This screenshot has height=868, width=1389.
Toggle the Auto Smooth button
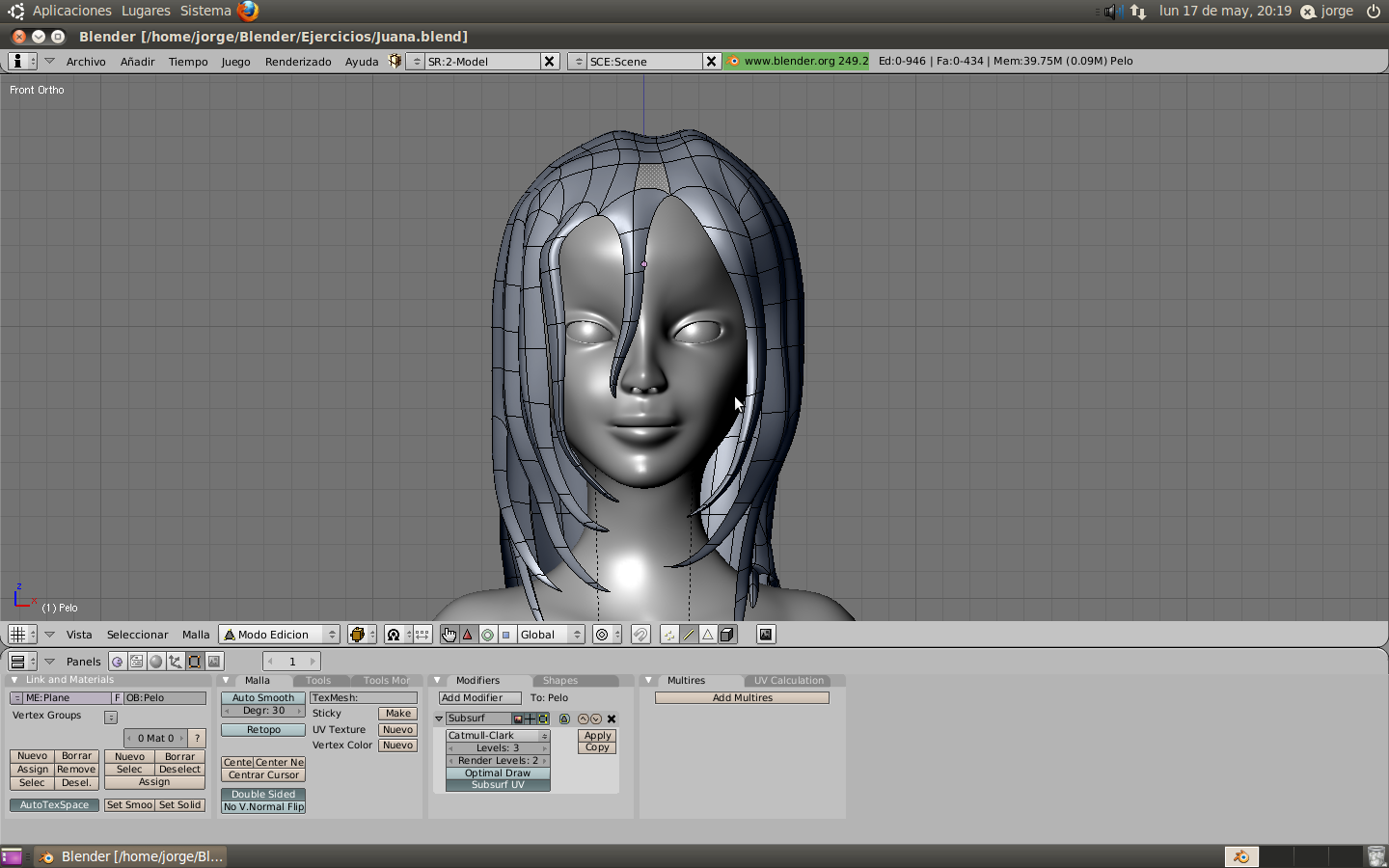pos(263,698)
